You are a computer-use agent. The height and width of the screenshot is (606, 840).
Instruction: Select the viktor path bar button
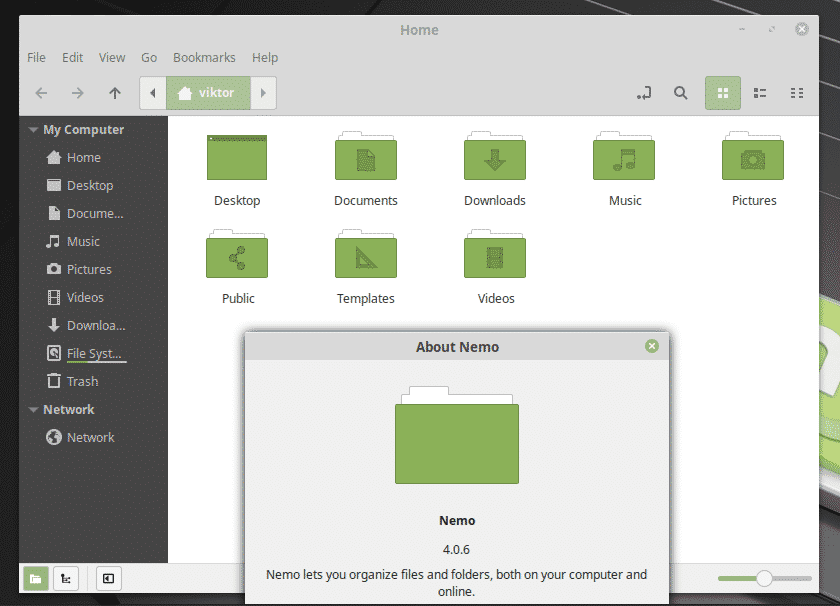pyautogui.click(x=208, y=93)
